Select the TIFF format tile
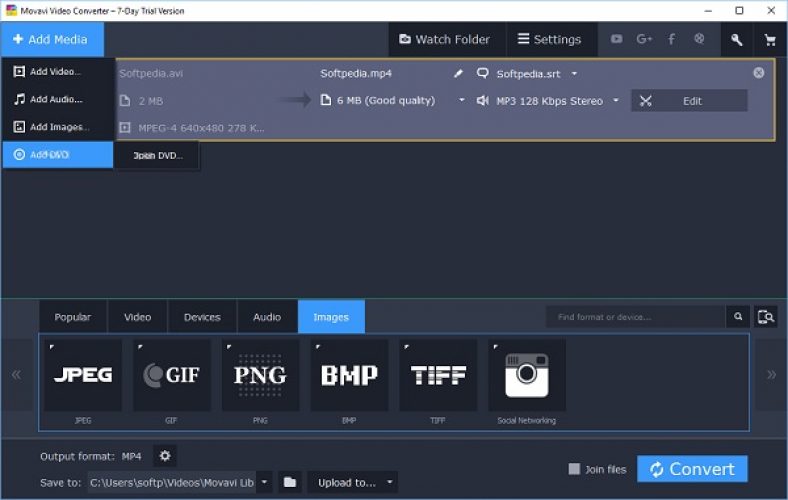 coord(438,375)
